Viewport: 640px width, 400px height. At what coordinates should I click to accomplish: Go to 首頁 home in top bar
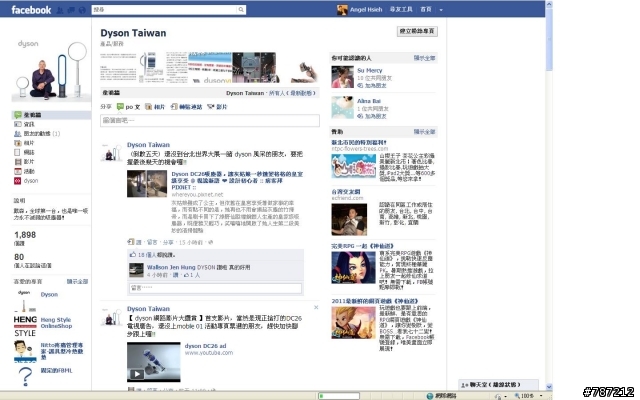point(426,9)
